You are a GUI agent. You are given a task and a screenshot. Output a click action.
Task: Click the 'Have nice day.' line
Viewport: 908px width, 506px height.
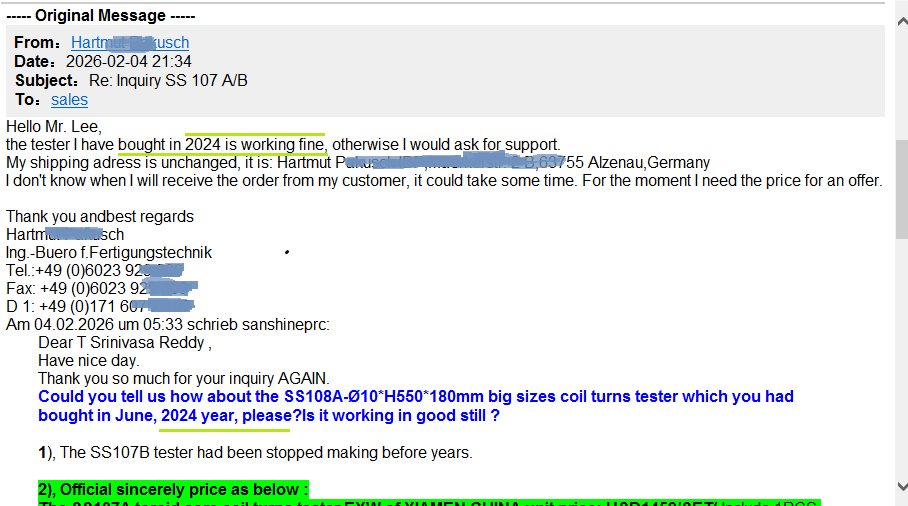pyautogui.click(x=89, y=361)
